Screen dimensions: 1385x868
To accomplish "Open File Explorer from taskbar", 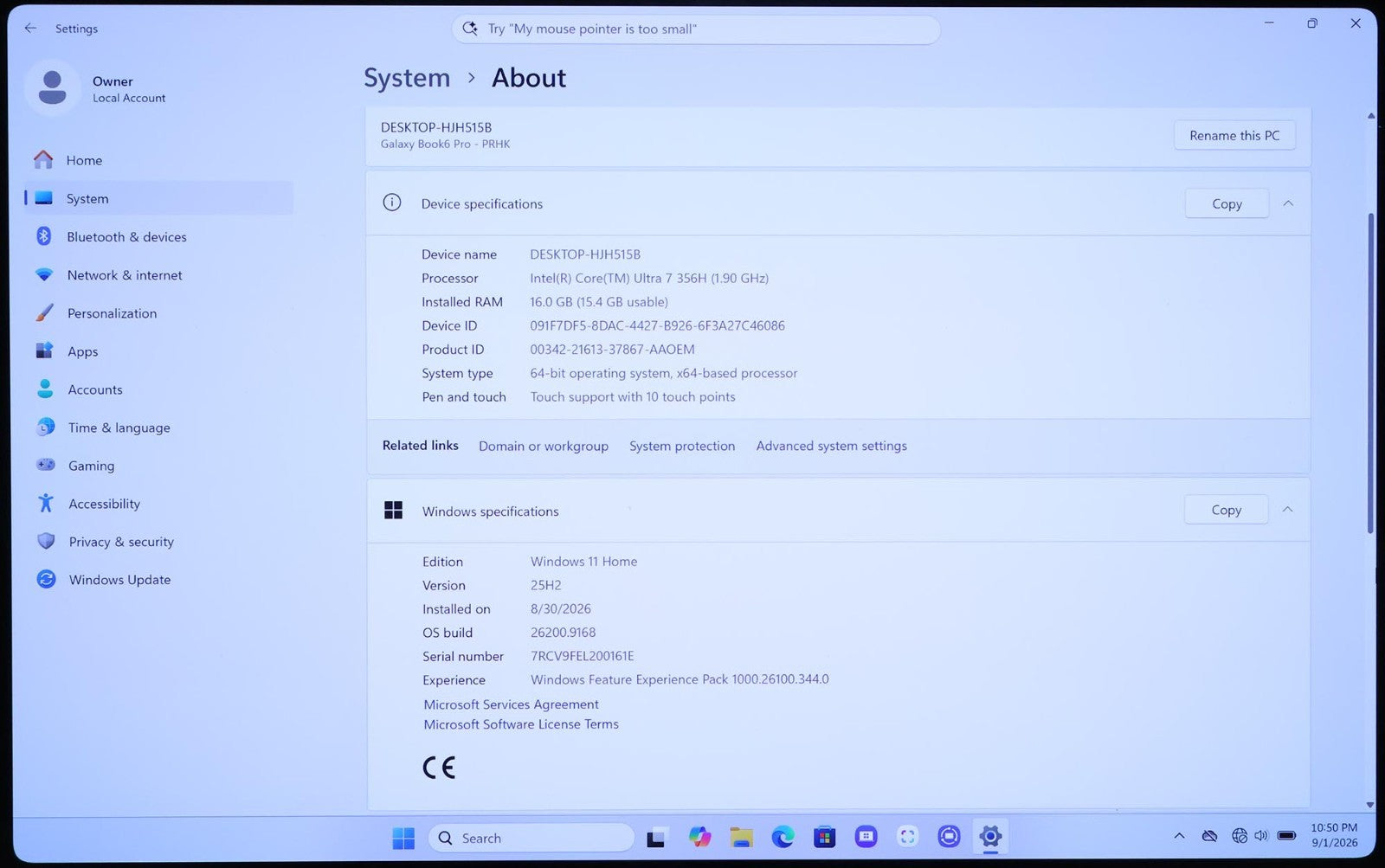I will point(741,837).
